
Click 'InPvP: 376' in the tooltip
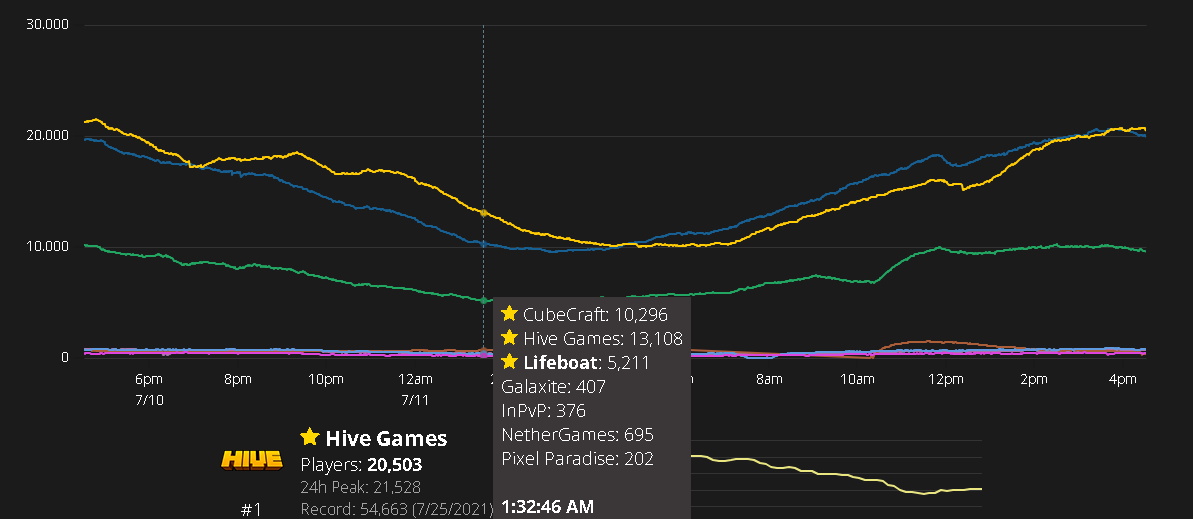tap(543, 411)
